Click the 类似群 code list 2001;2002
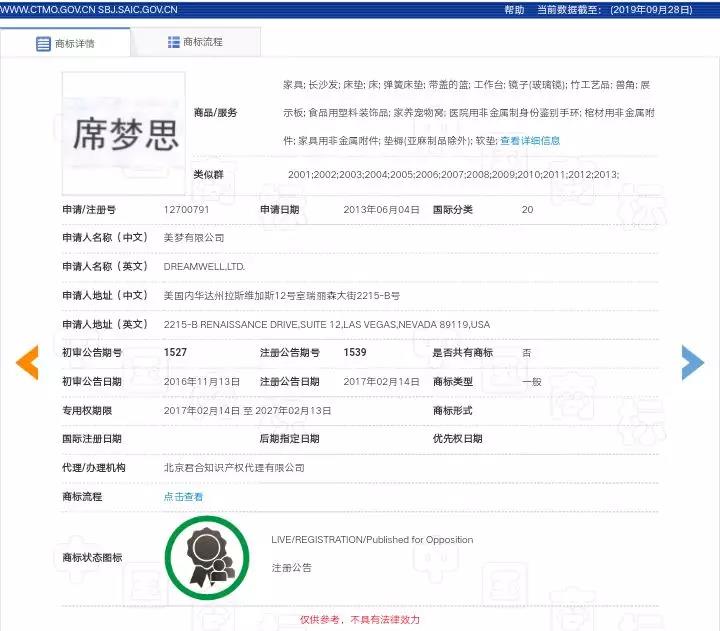This screenshot has height=631, width=720. [x=453, y=175]
